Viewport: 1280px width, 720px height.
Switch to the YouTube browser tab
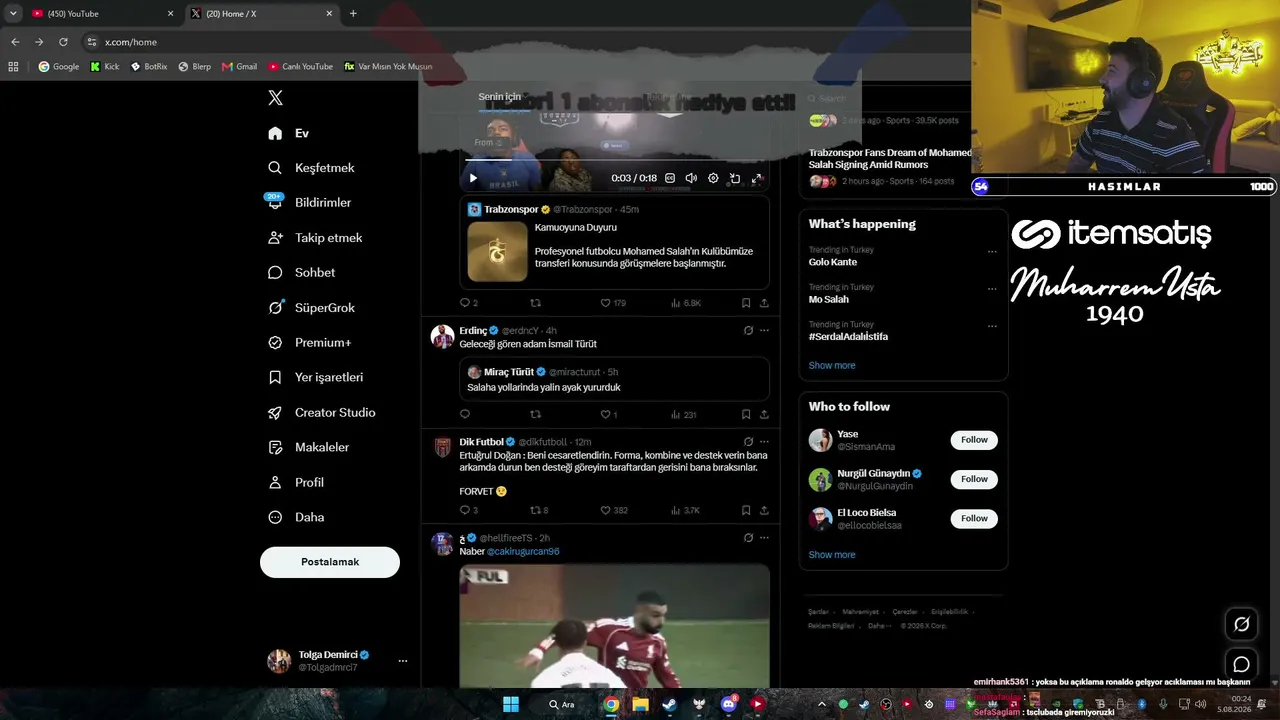coord(102,14)
